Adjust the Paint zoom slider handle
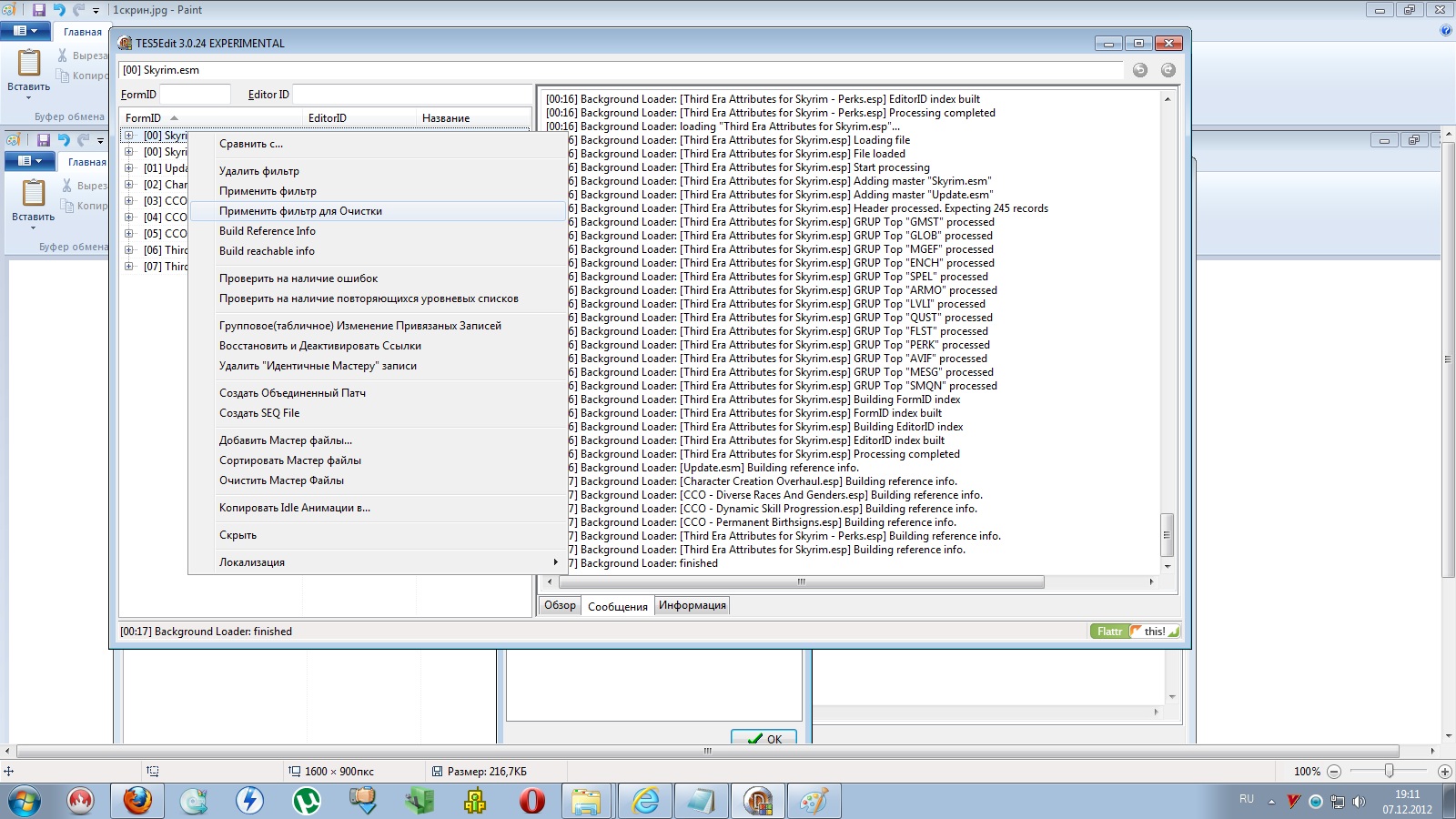Viewport: 1456px width, 819px height. click(1389, 771)
